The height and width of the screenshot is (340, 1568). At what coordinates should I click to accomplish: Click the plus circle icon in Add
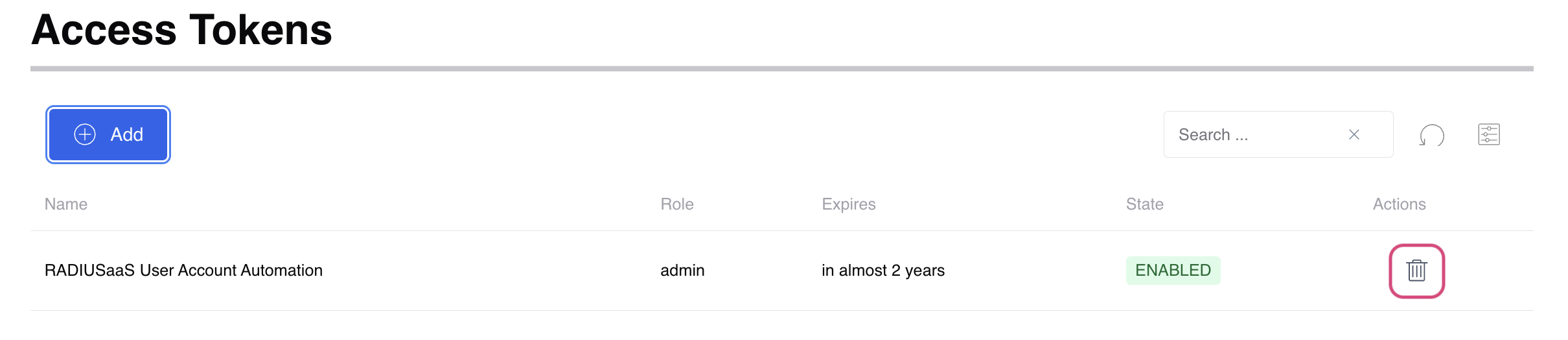[85, 134]
